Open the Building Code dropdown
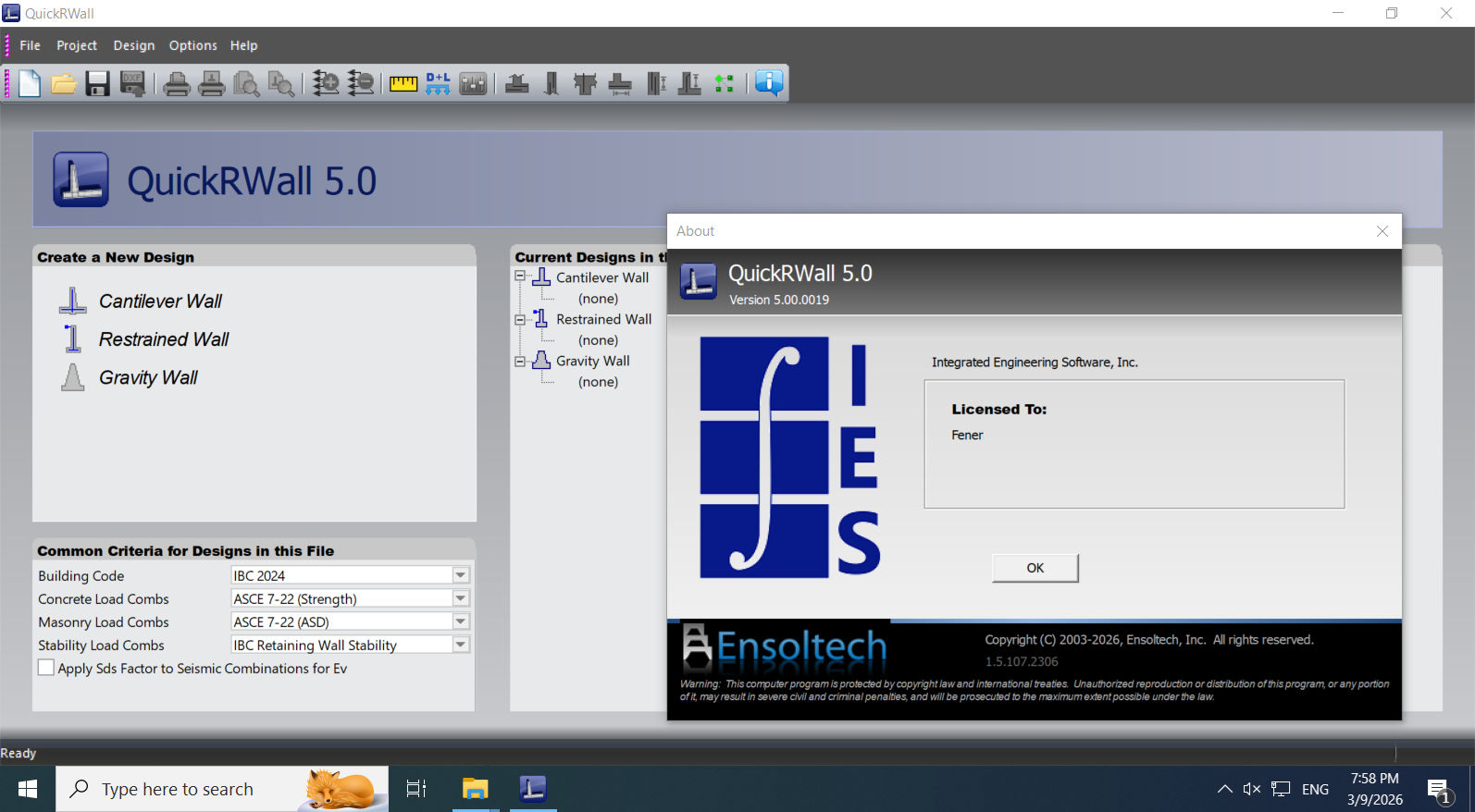 460,575
